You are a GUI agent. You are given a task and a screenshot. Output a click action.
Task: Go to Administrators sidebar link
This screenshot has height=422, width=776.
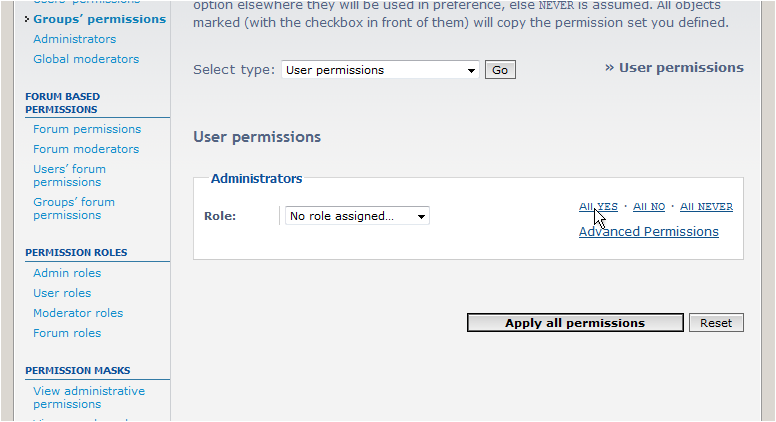tap(74, 39)
